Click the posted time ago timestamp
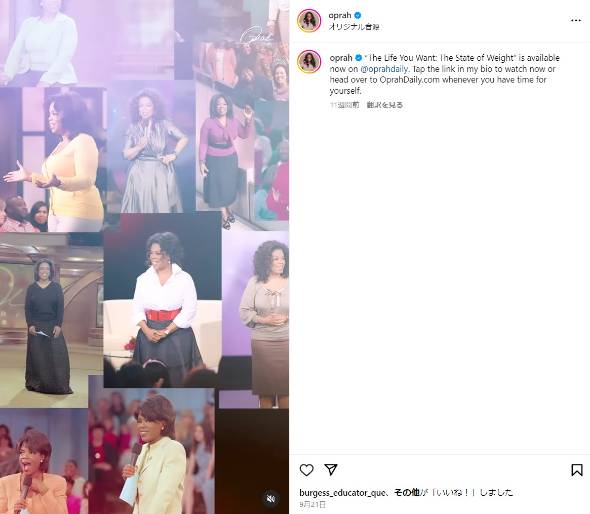Screen dimensions: 590x514 344,105
